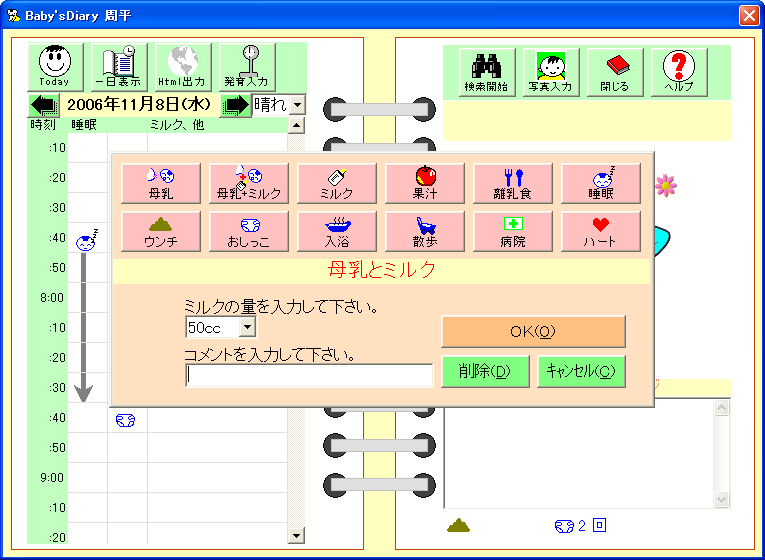Click the sleeping baby icon in the 睡眠 column
Screen dimensions: 765x560
tap(86, 240)
